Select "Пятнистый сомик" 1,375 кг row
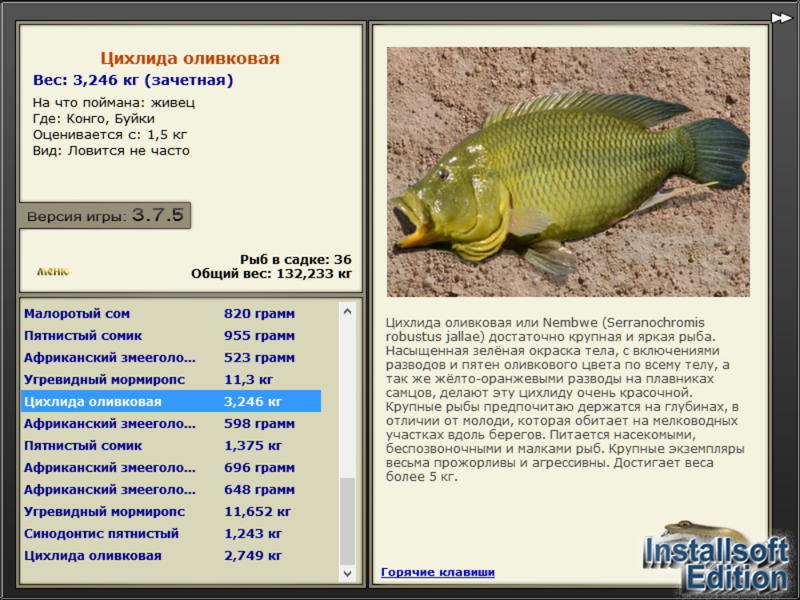 coord(171,445)
